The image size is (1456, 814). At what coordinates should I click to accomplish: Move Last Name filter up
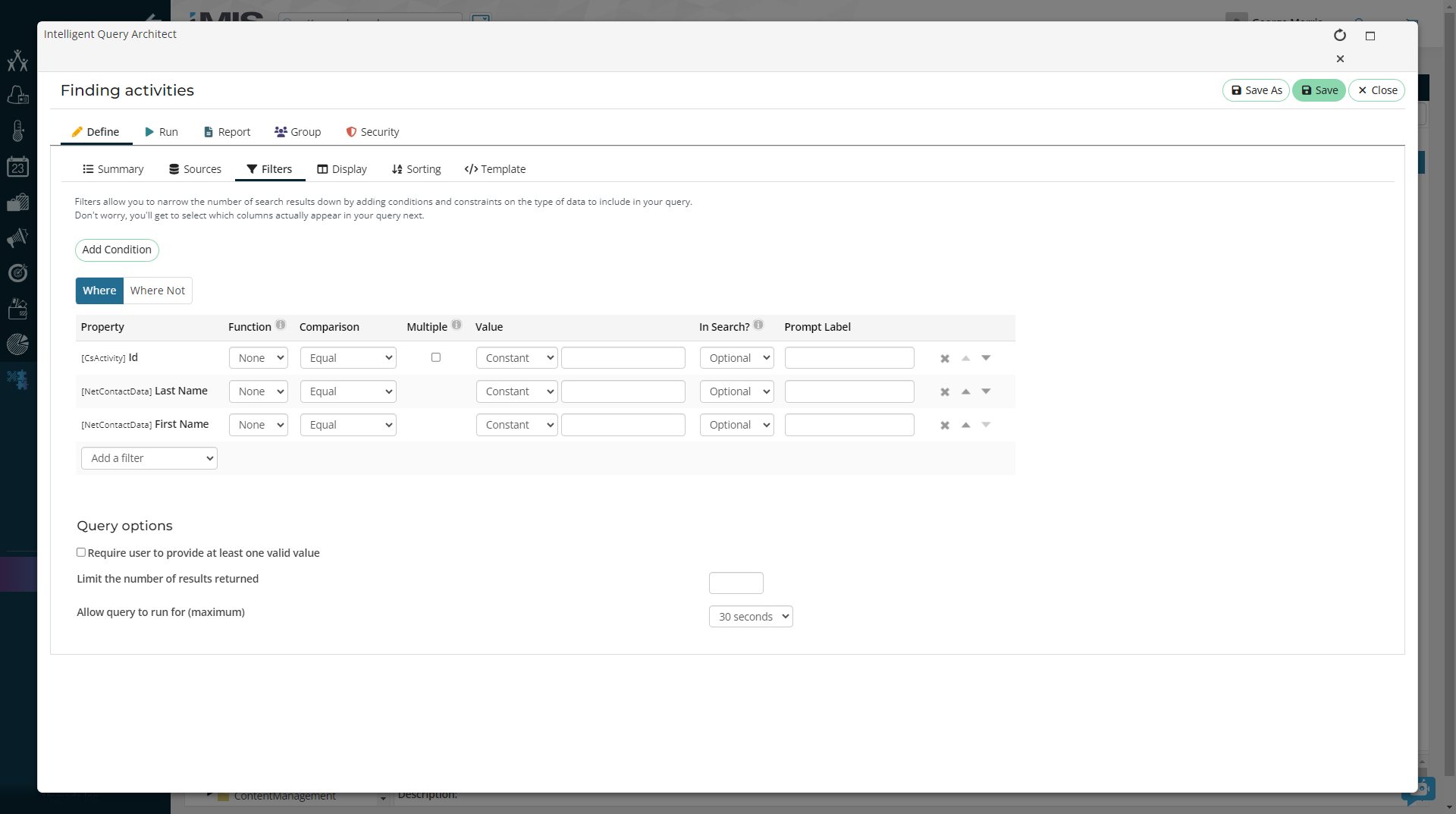click(x=965, y=391)
